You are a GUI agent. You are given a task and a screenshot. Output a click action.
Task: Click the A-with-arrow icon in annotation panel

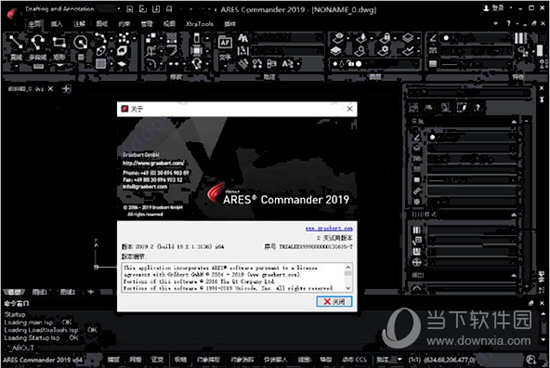tap(287, 63)
